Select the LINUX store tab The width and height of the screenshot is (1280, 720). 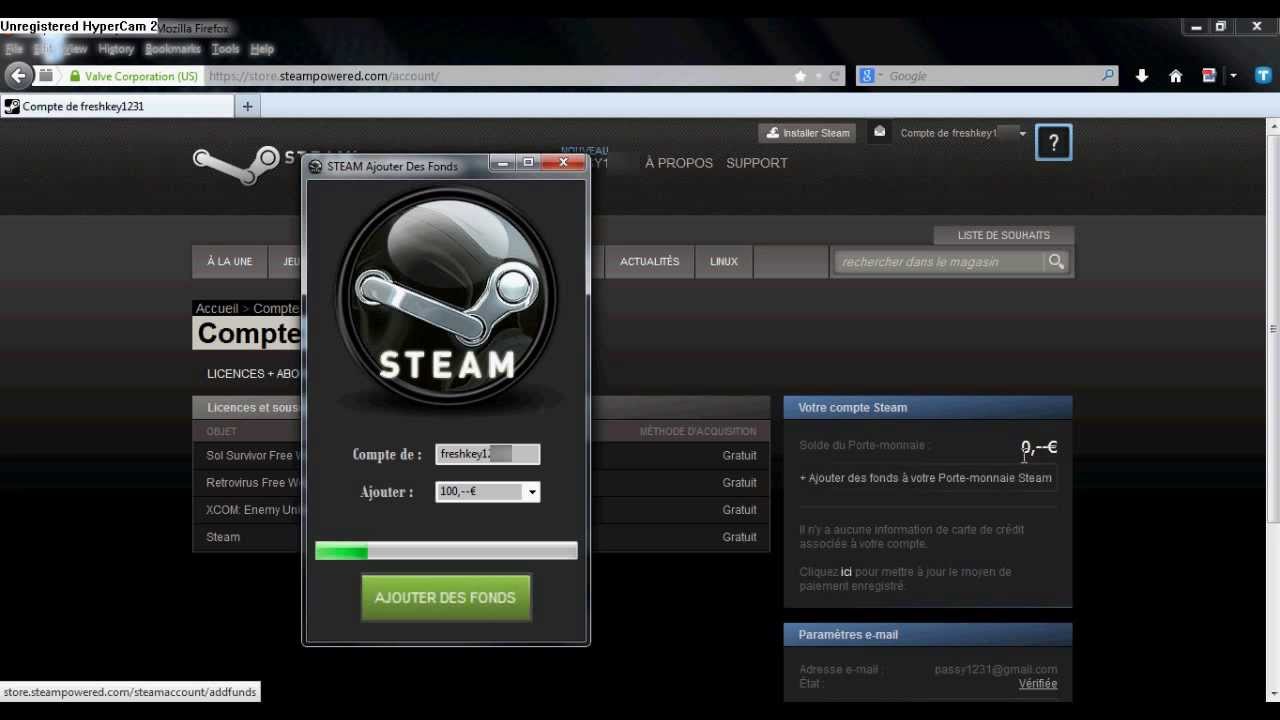click(724, 261)
